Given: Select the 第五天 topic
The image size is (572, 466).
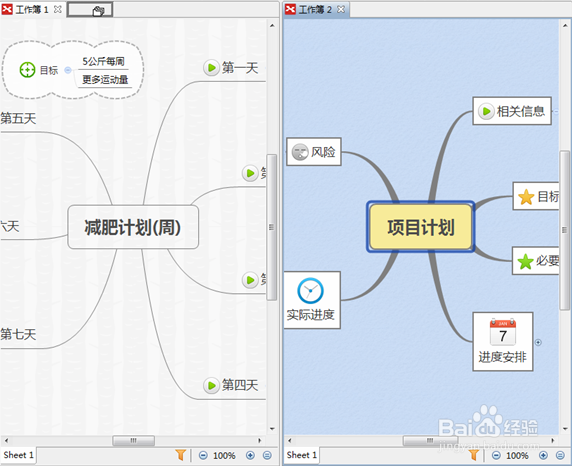Looking at the screenshot, I should (18, 118).
